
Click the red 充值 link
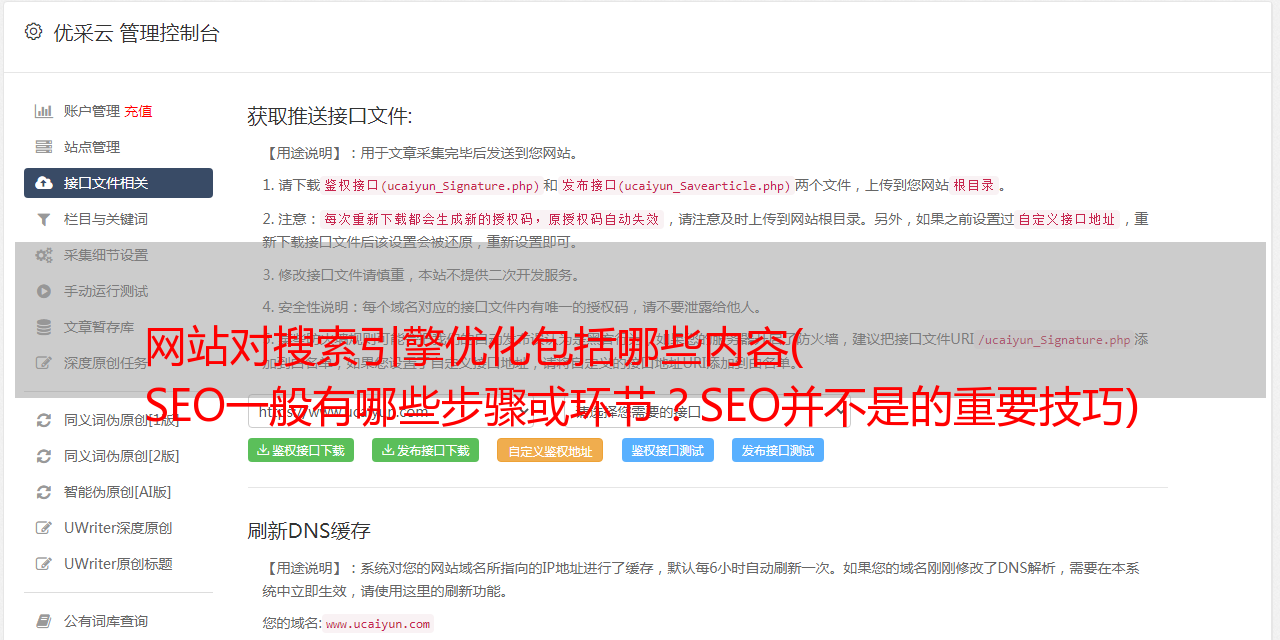tap(139, 111)
